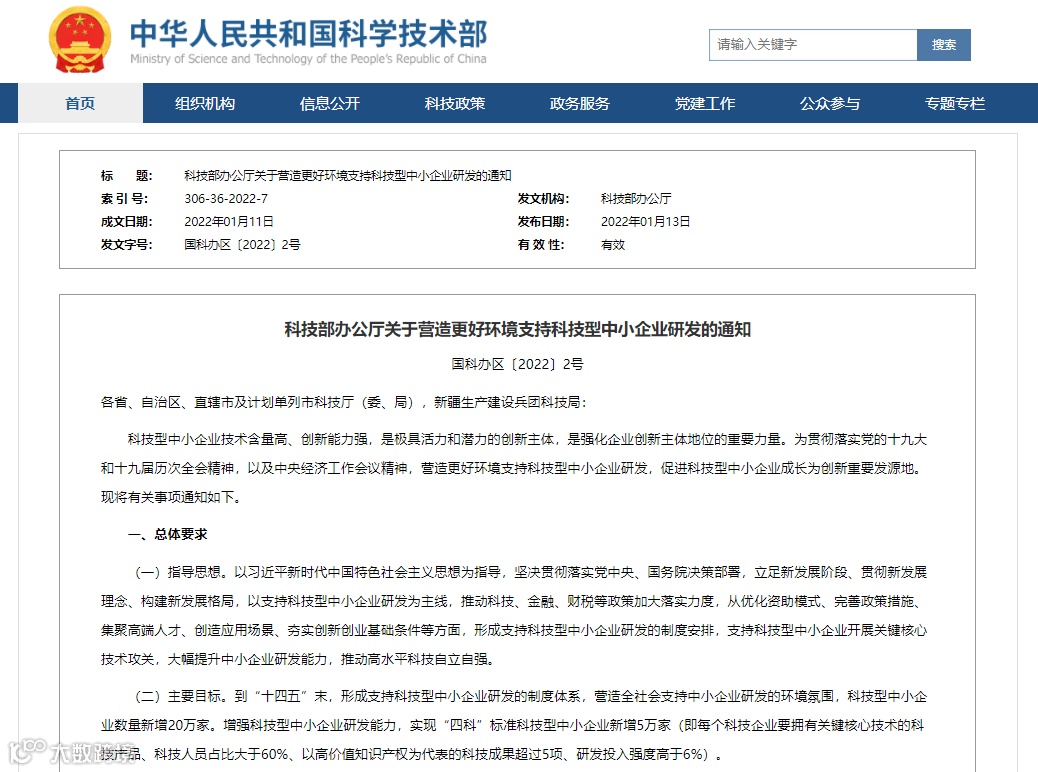This screenshot has width=1038, height=772.
Task: Select the index number 306-36-2022-7
Action: tap(226, 199)
